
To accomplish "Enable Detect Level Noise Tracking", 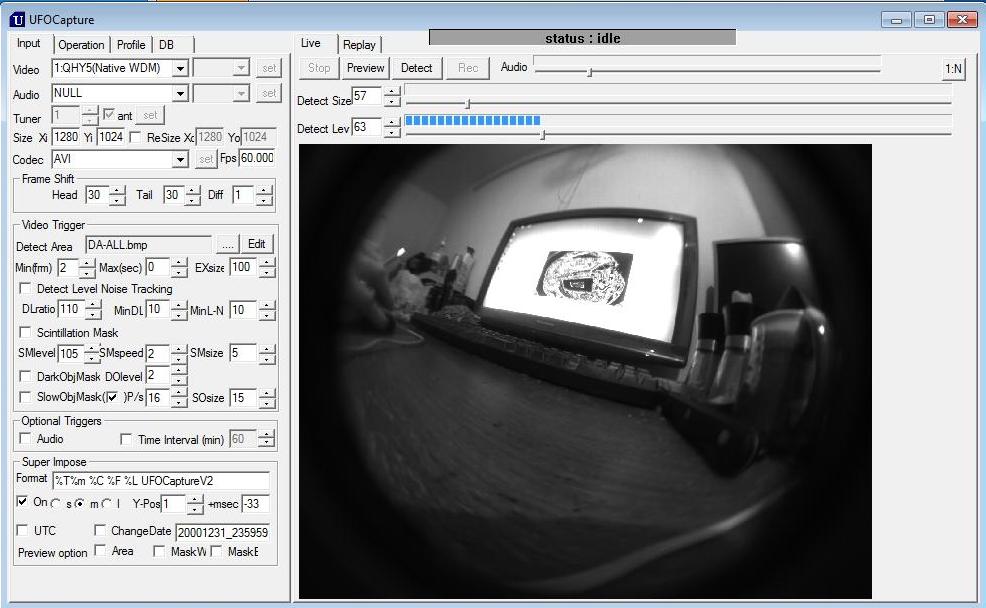I will [26, 289].
